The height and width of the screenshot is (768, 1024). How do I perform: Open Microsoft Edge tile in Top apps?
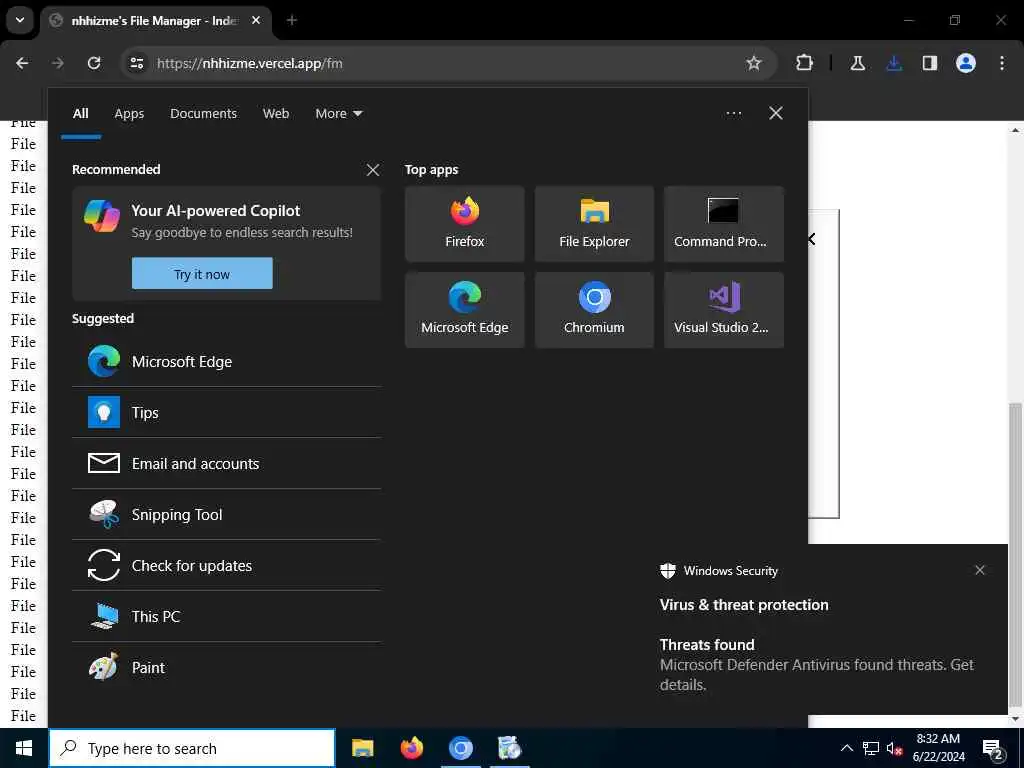click(464, 310)
